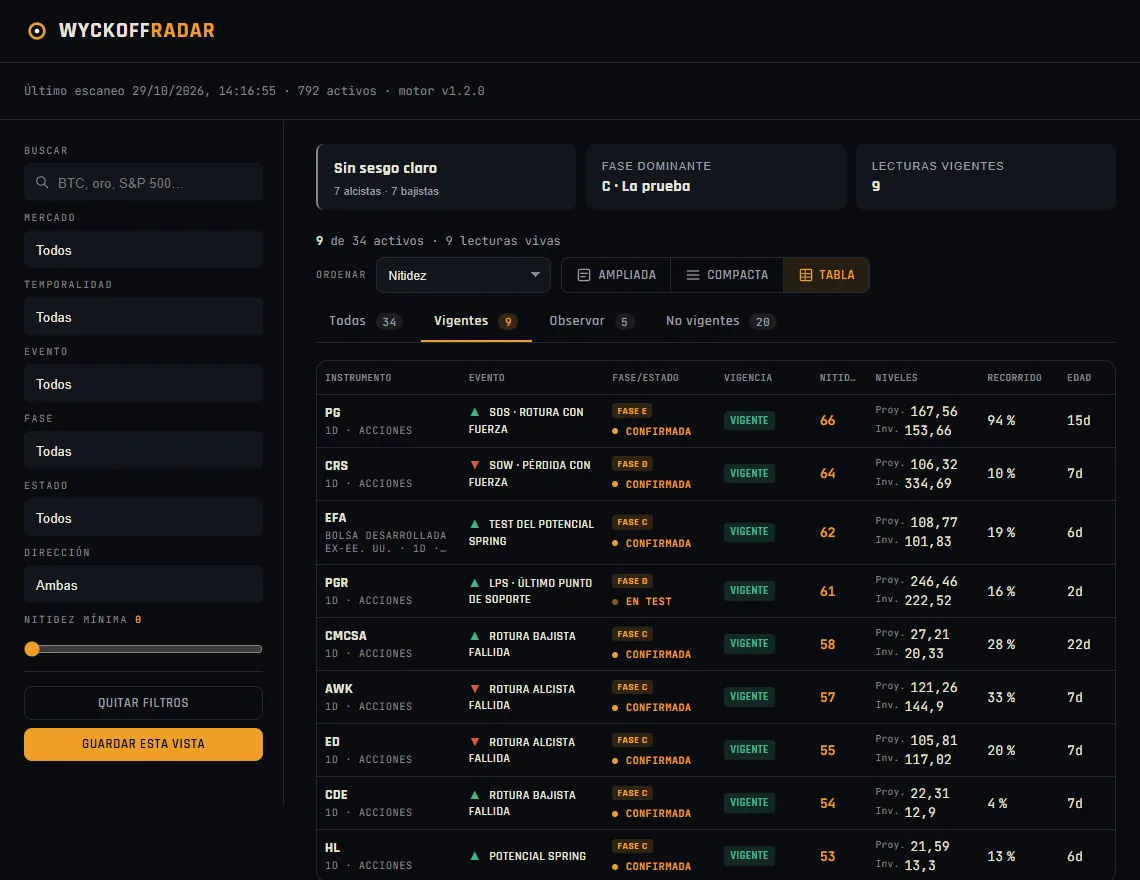Open the Temporalidad filter dropdown

pyautogui.click(x=143, y=316)
